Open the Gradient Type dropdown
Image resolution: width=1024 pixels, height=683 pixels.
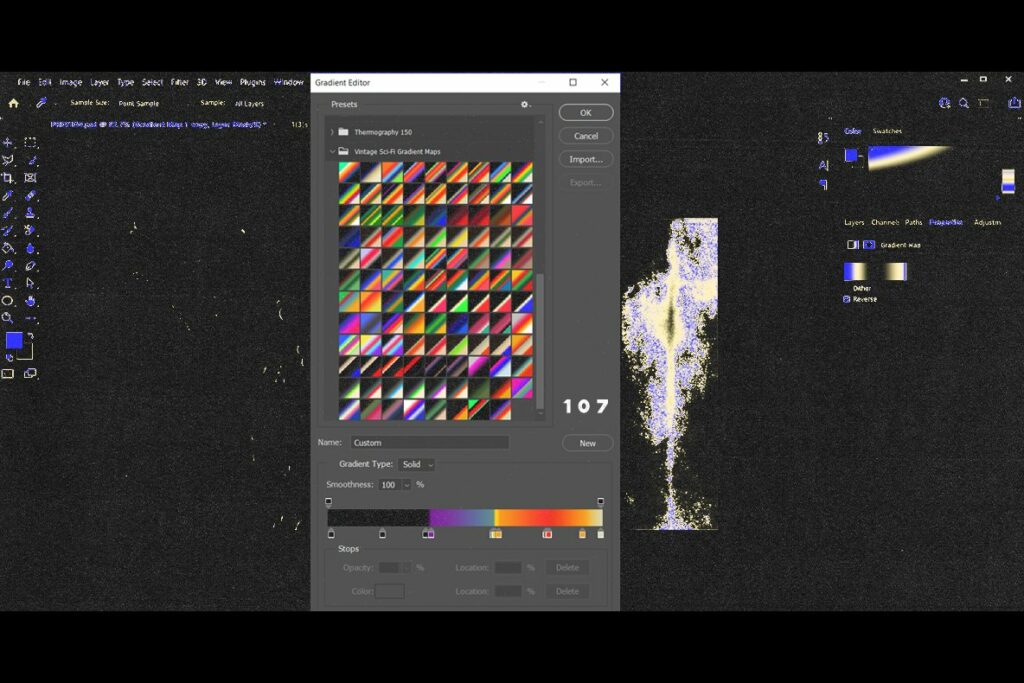pyautogui.click(x=416, y=464)
